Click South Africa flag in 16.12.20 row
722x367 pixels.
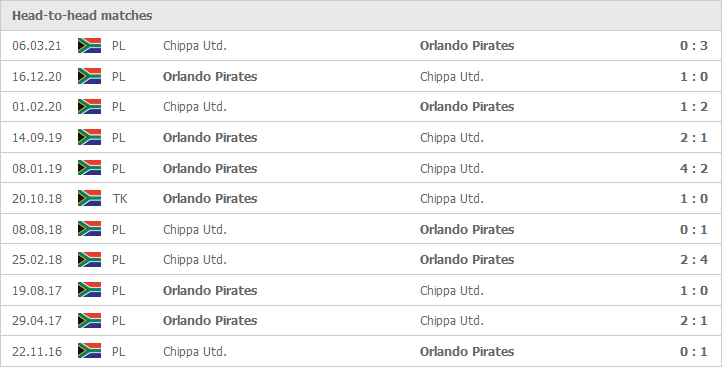tap(89, 76)
